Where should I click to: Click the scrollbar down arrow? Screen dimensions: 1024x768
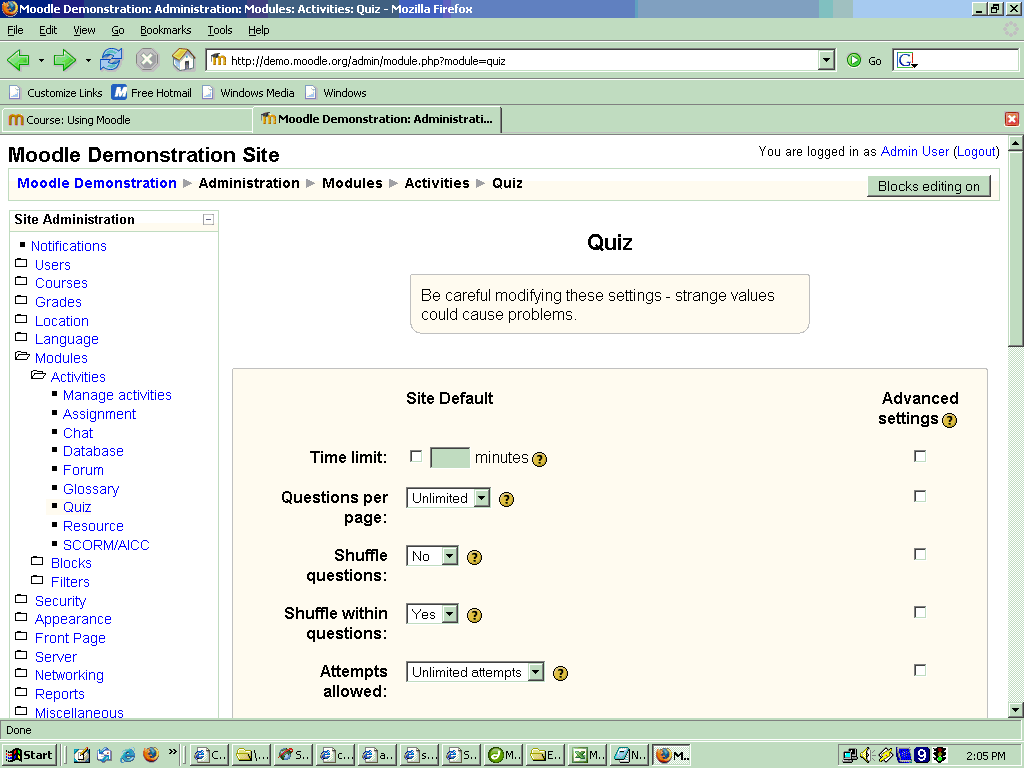coord(1016,710)
